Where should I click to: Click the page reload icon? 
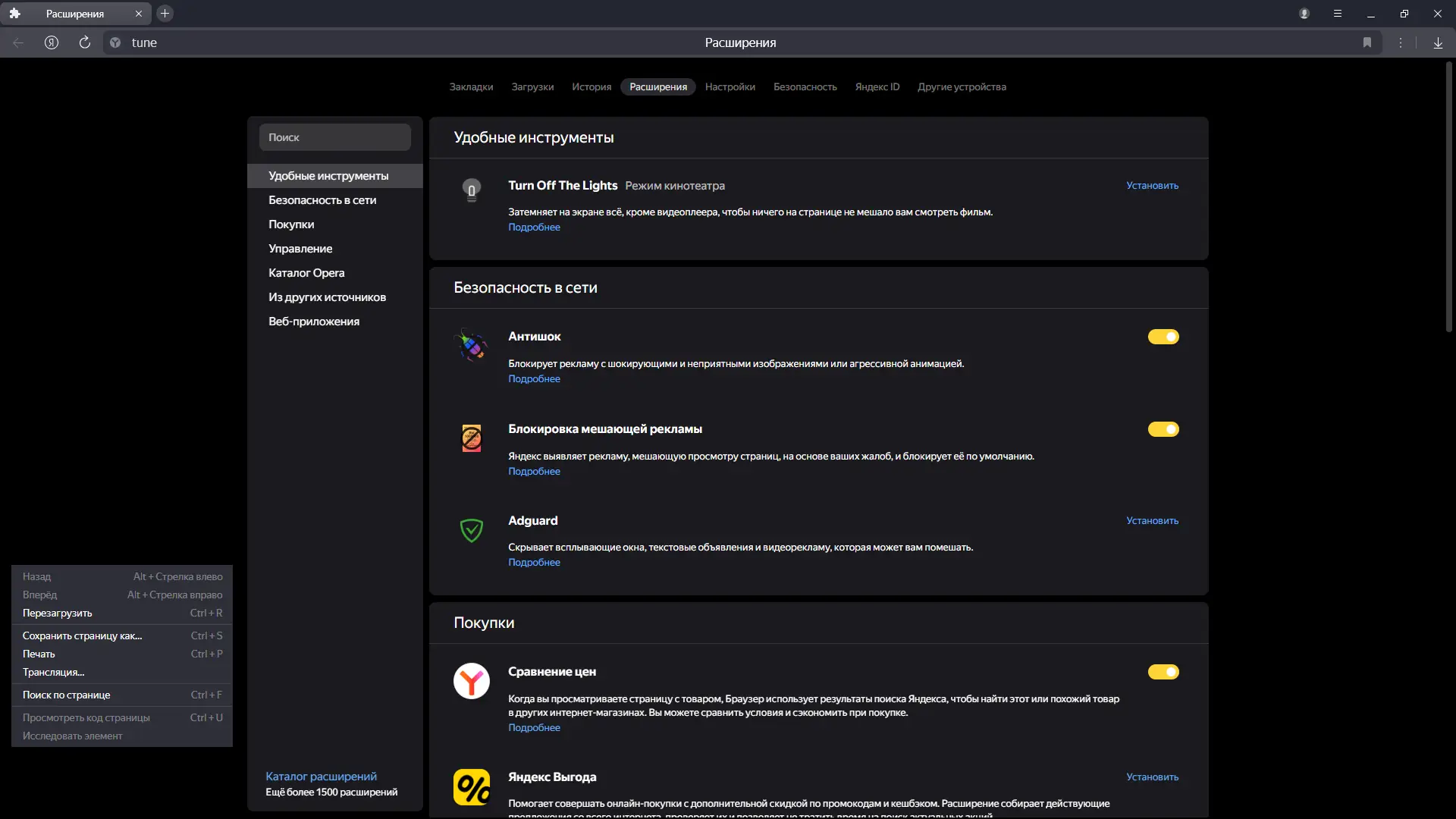coord(85,42)
